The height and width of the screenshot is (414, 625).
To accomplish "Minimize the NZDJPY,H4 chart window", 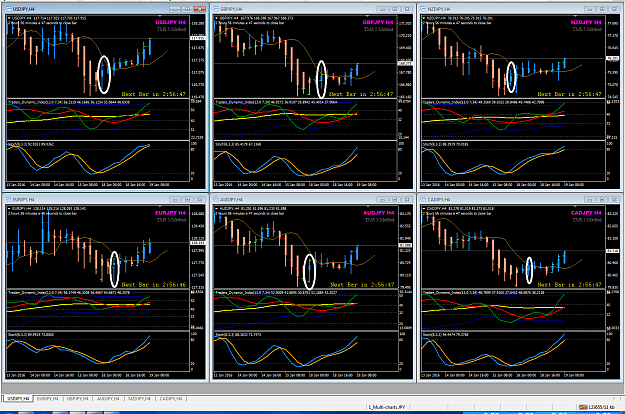I will 590,9.
